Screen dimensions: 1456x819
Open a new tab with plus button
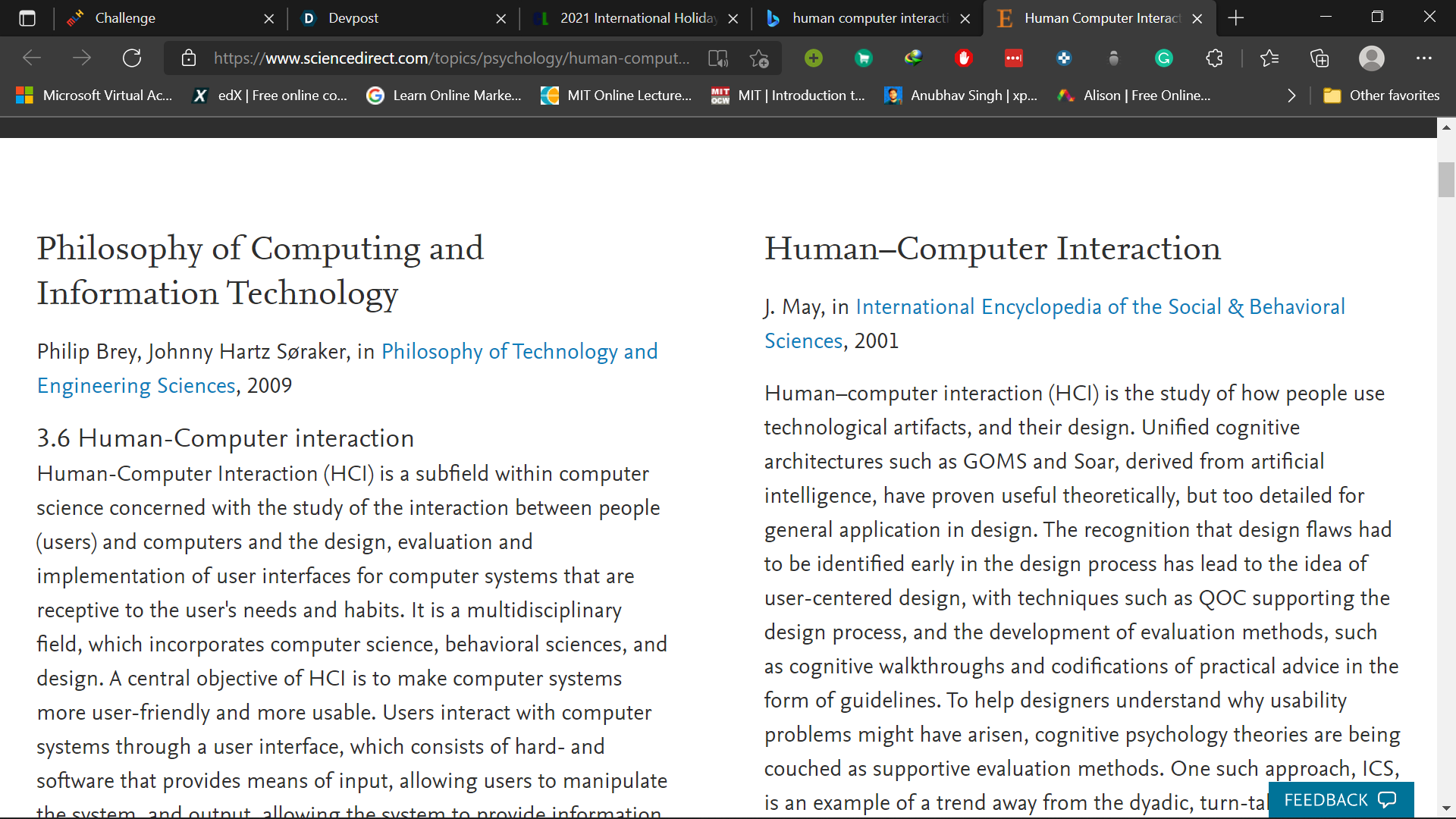[1235, 18]
